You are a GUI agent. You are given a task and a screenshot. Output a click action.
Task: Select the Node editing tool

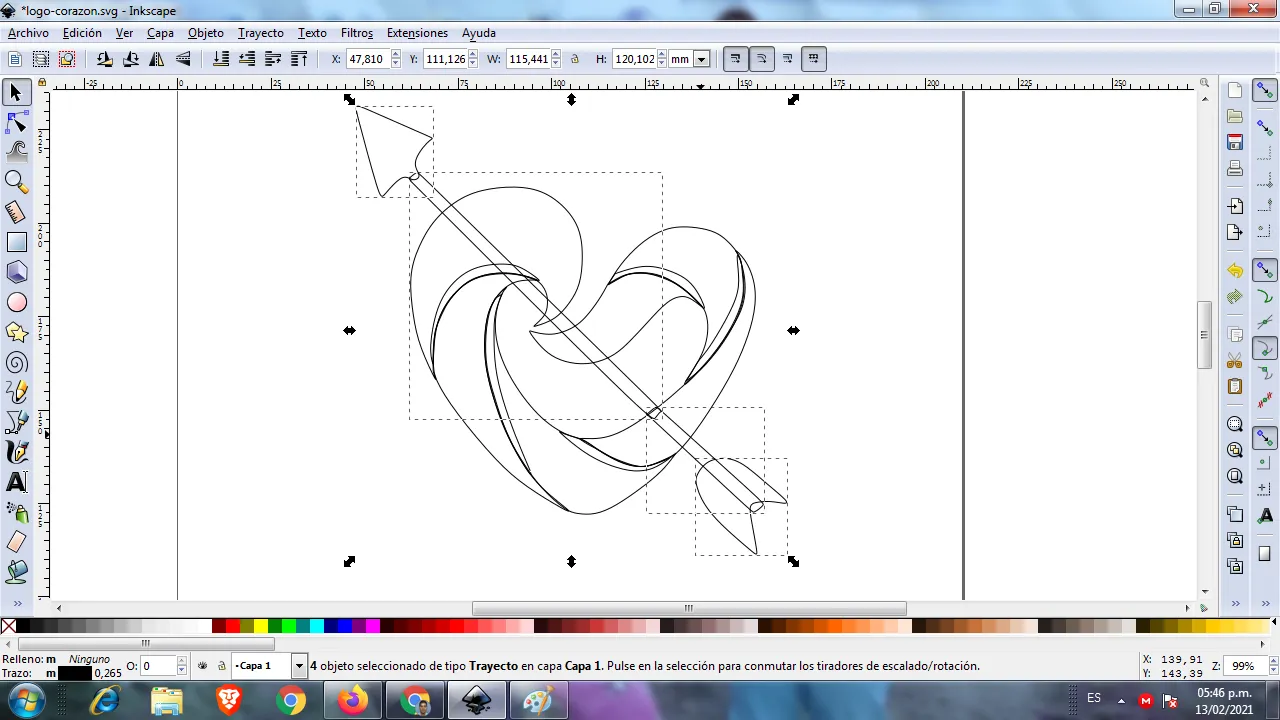click(16, 122)
